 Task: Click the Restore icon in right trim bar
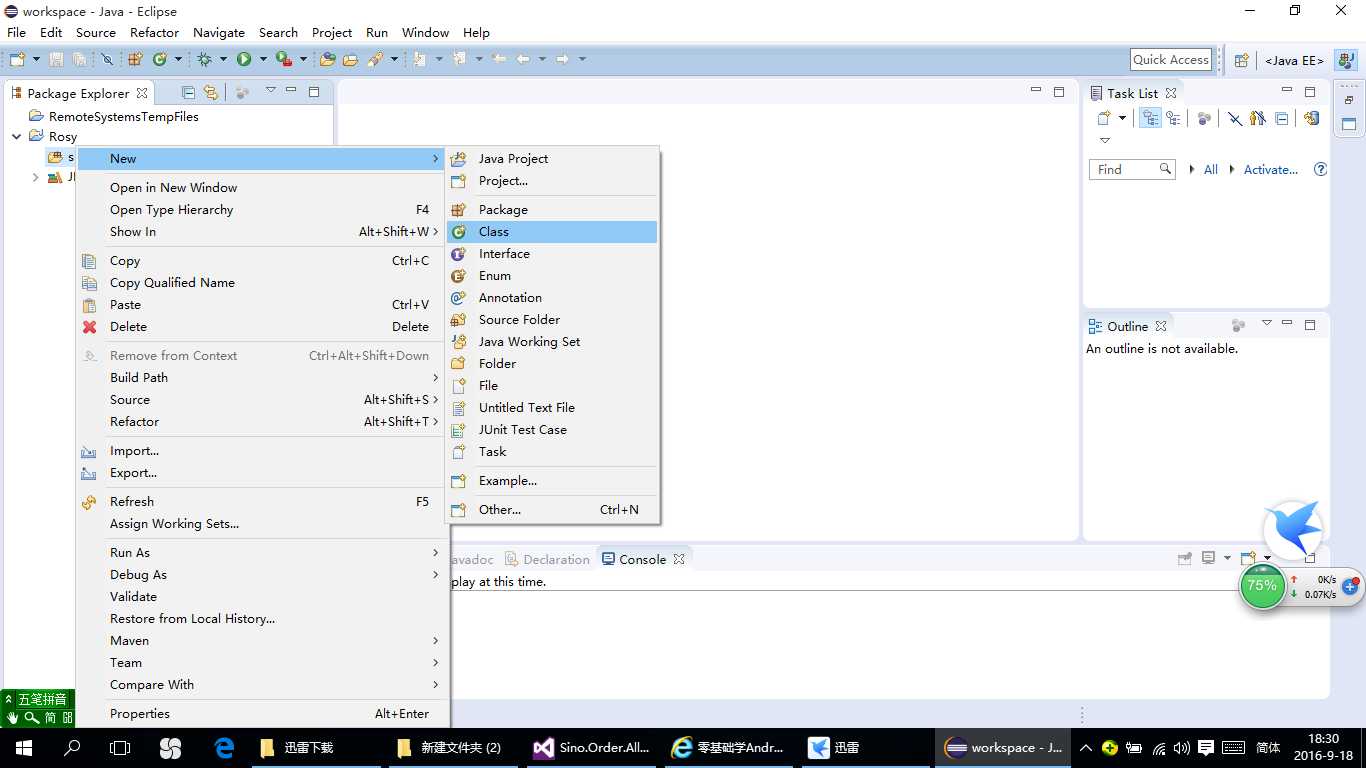tap(1349, 100)
